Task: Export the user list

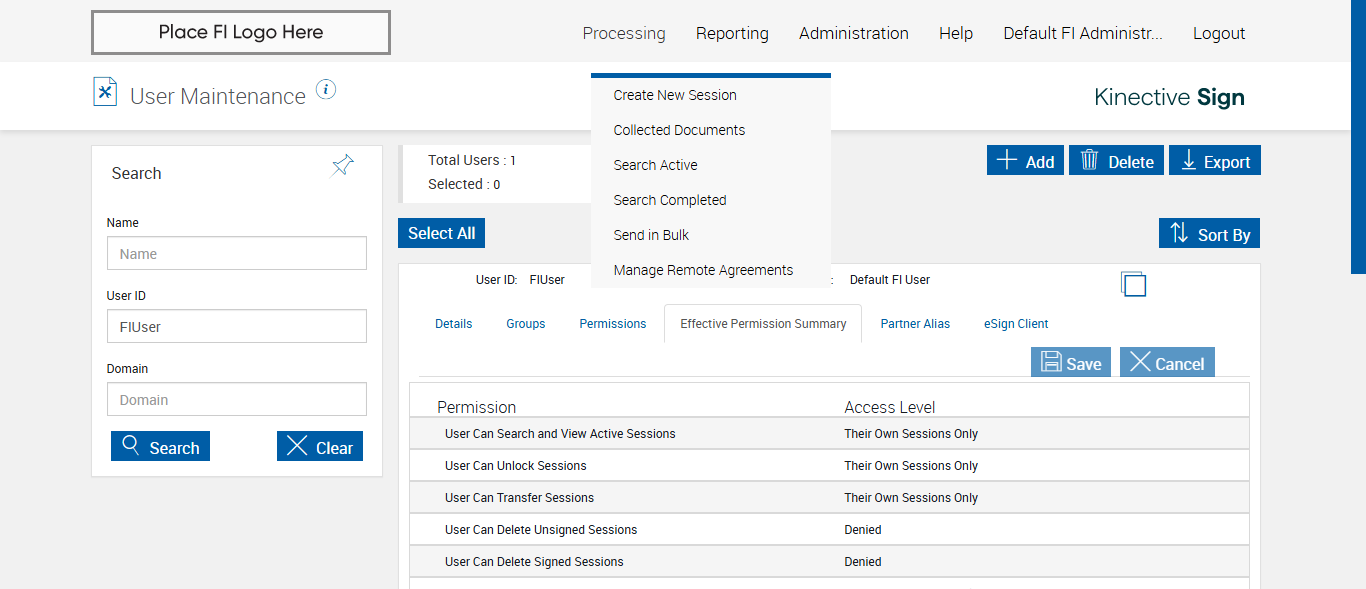Action: coord(1215,161)
